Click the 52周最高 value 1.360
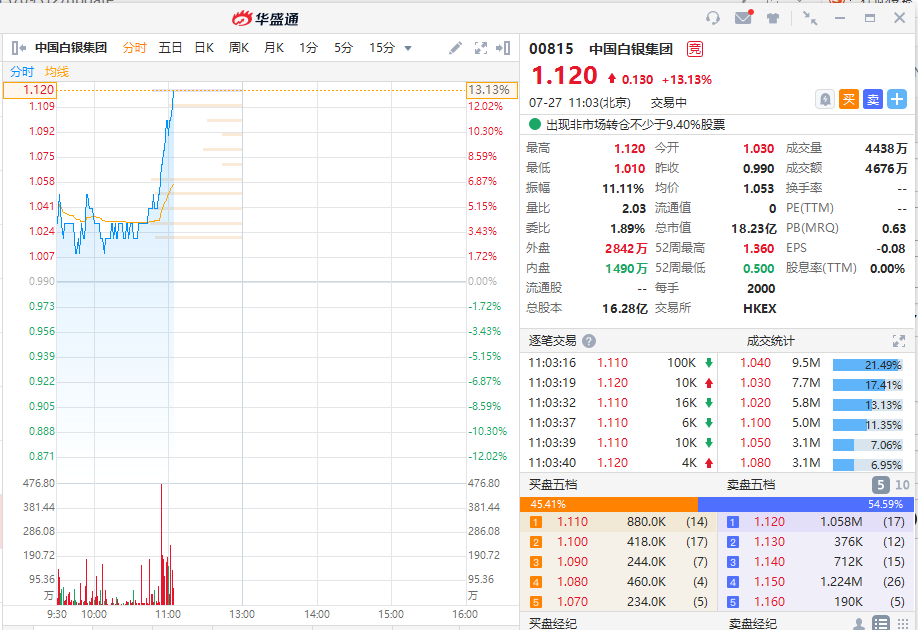Image resolution: width=918 pixels, height=630 pixels. coord(759,248)
